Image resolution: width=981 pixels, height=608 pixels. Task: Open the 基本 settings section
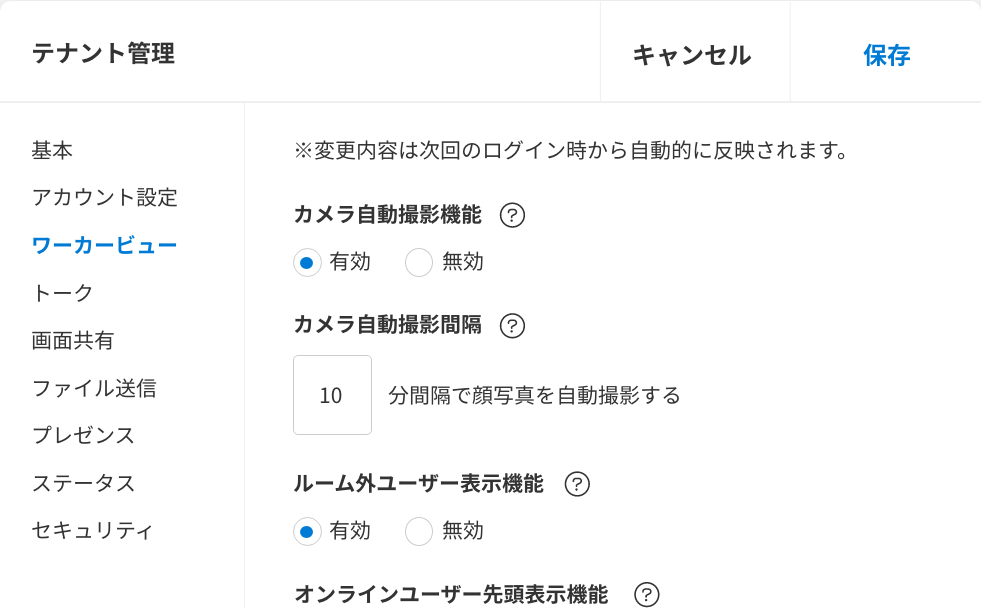click(x=52, y=150)
